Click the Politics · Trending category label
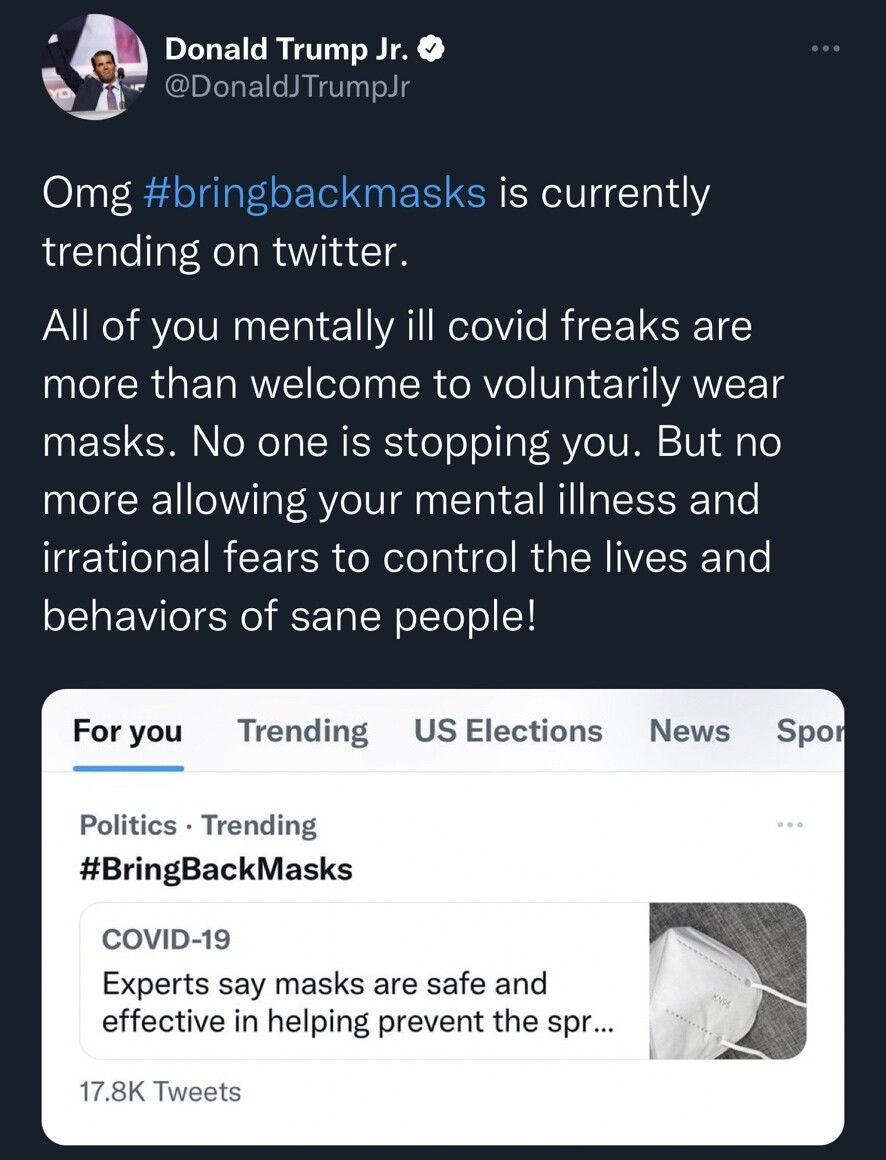Viewport: 886px width, 1160px height. tap(197, 825)
